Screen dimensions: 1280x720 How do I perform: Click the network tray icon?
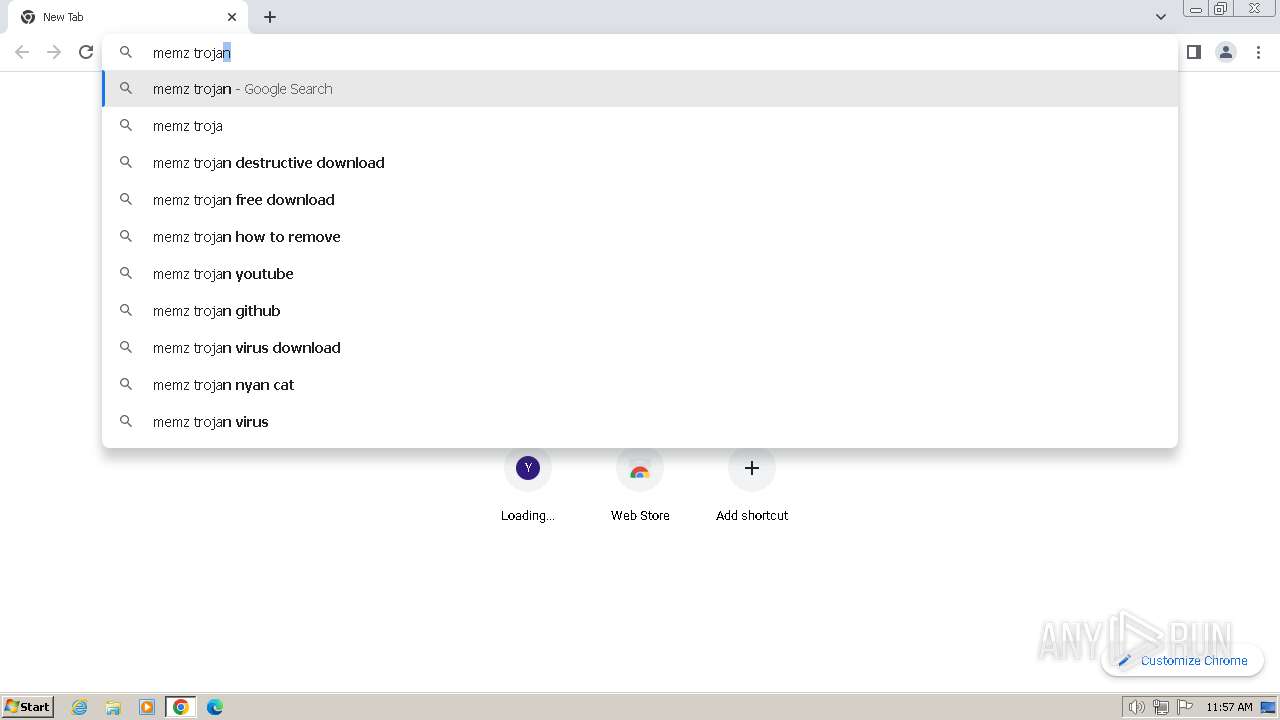point(1161,707)
